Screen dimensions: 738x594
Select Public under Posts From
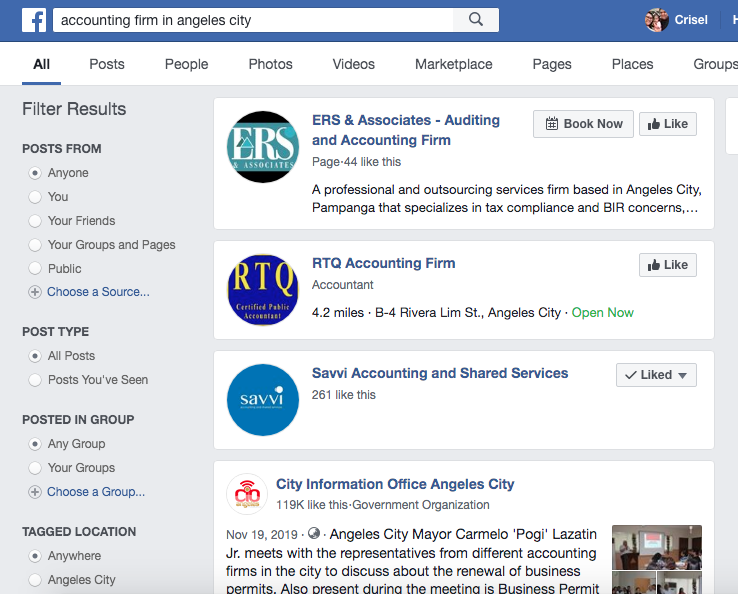coord(35,269)
